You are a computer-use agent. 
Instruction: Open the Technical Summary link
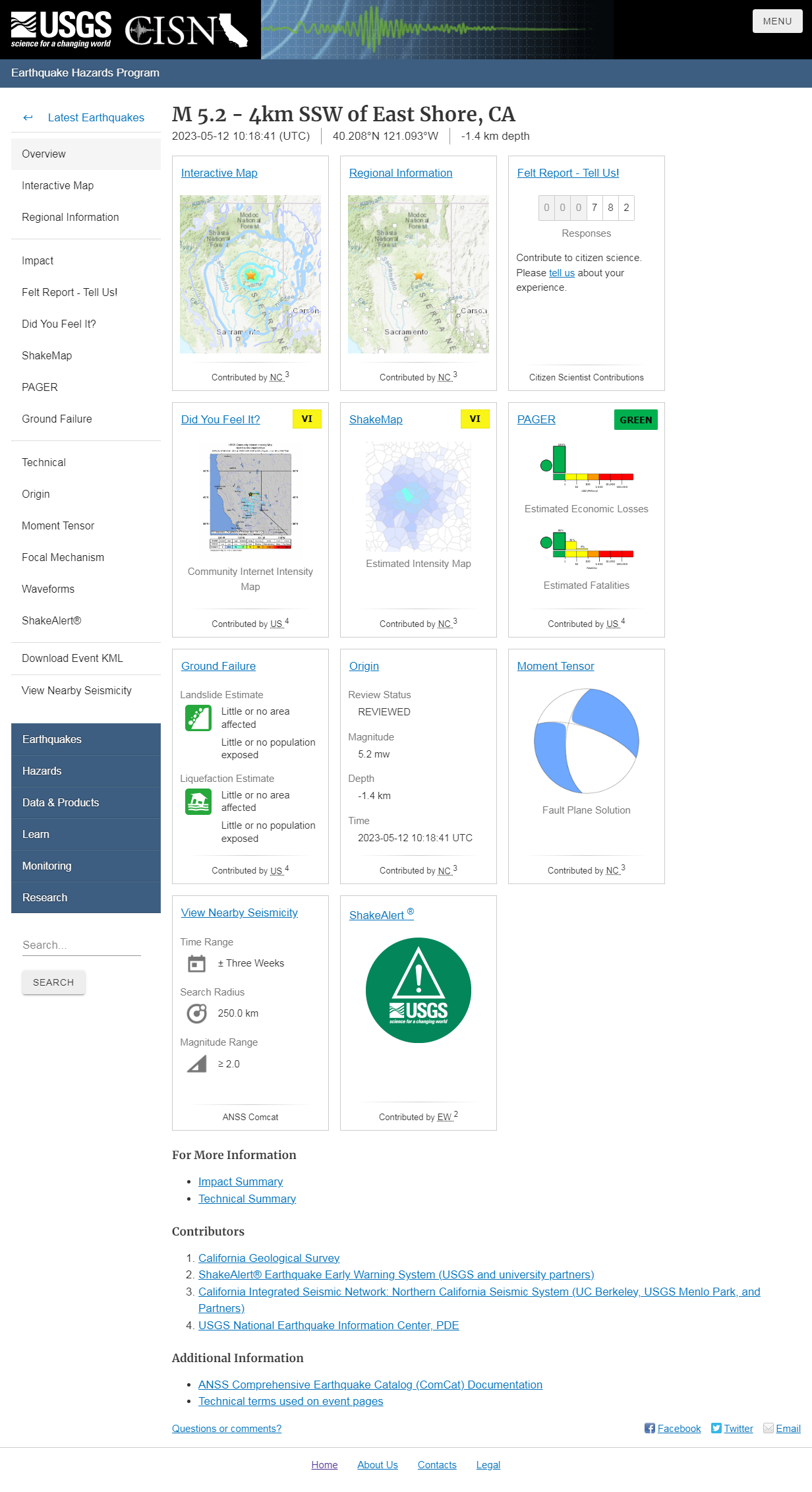point(247,1199)
